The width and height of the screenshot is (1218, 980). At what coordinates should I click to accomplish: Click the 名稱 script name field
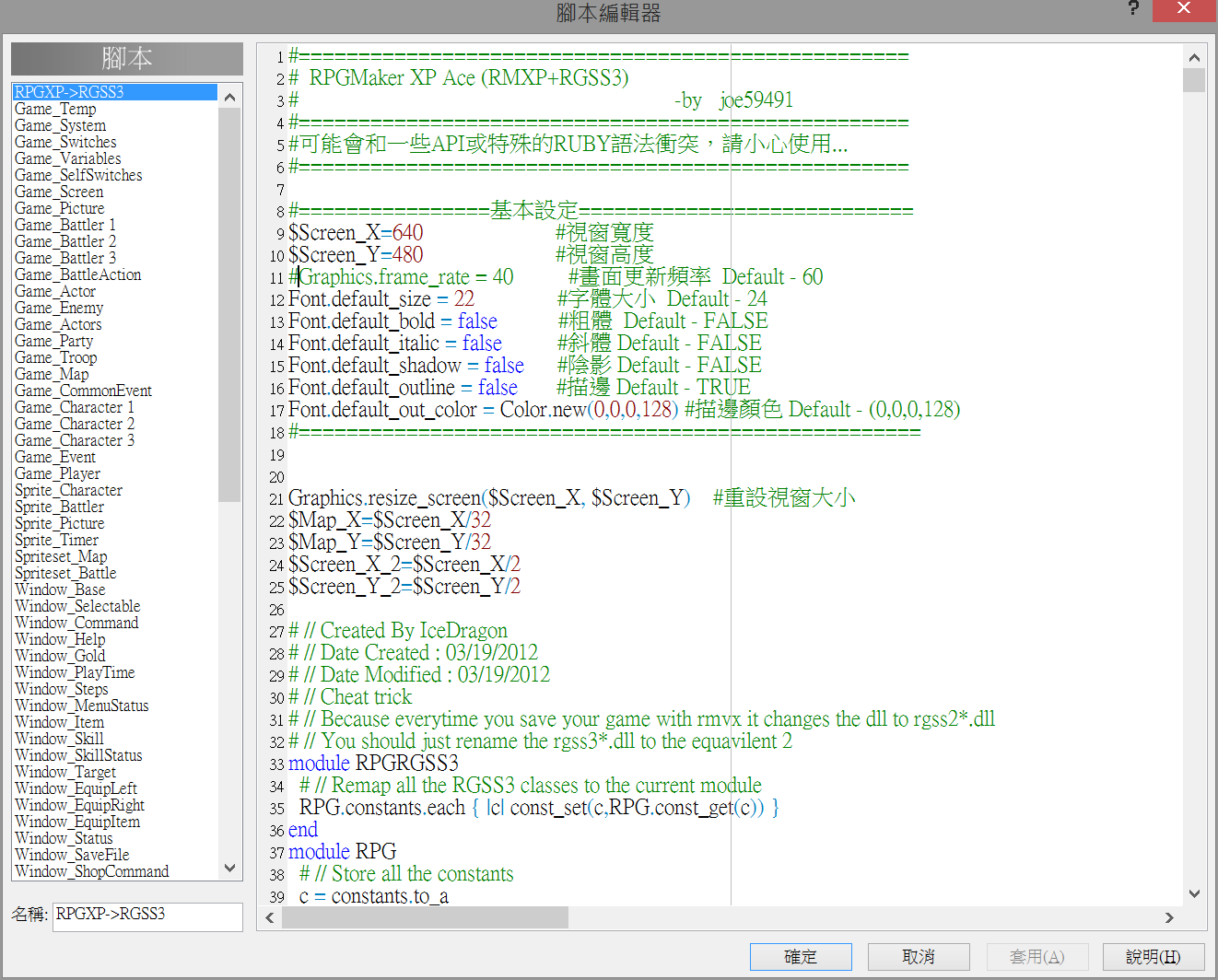(x=147, y=916)
